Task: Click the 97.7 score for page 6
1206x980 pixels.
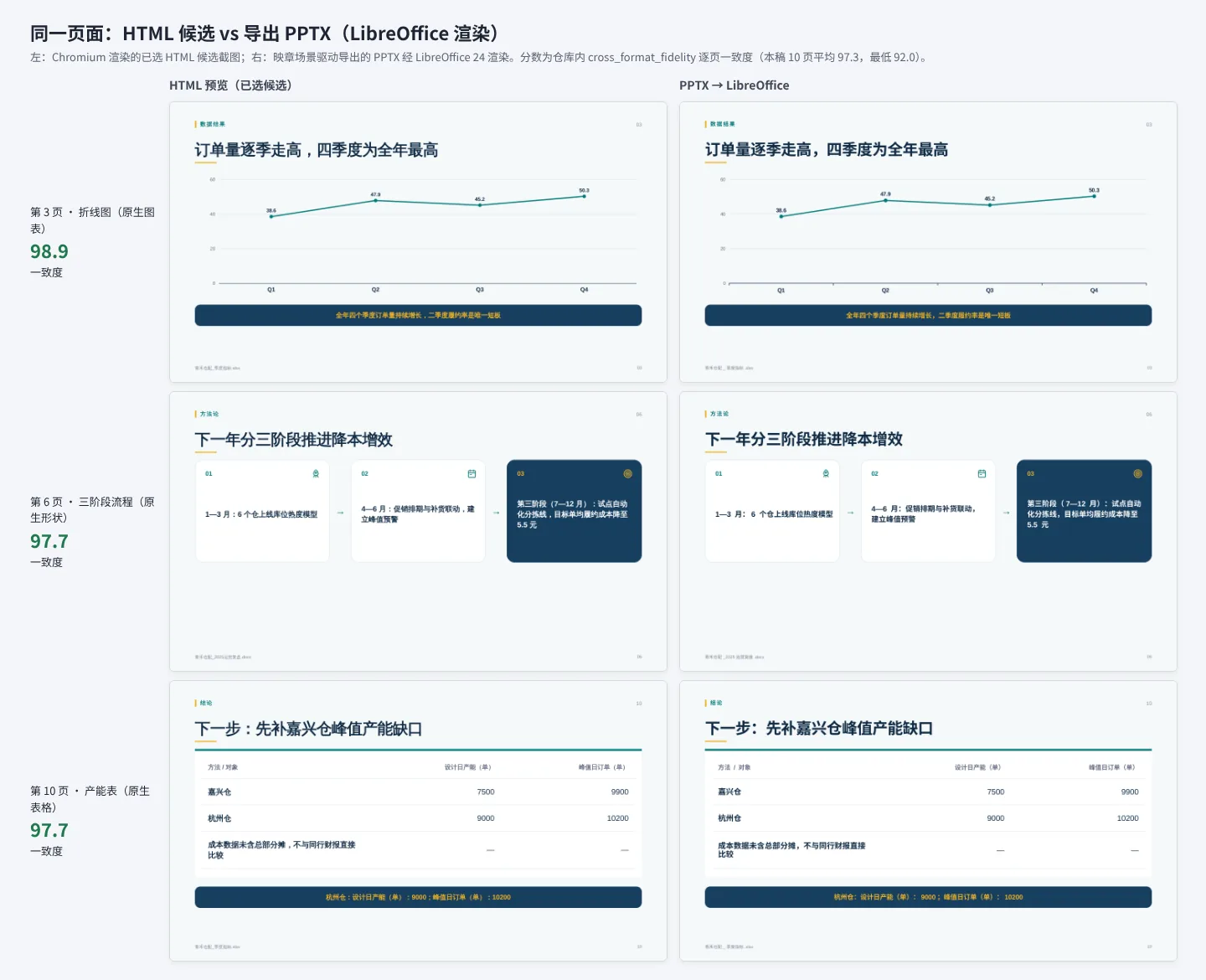Action: pyautogui.click(x=49, y=541)
